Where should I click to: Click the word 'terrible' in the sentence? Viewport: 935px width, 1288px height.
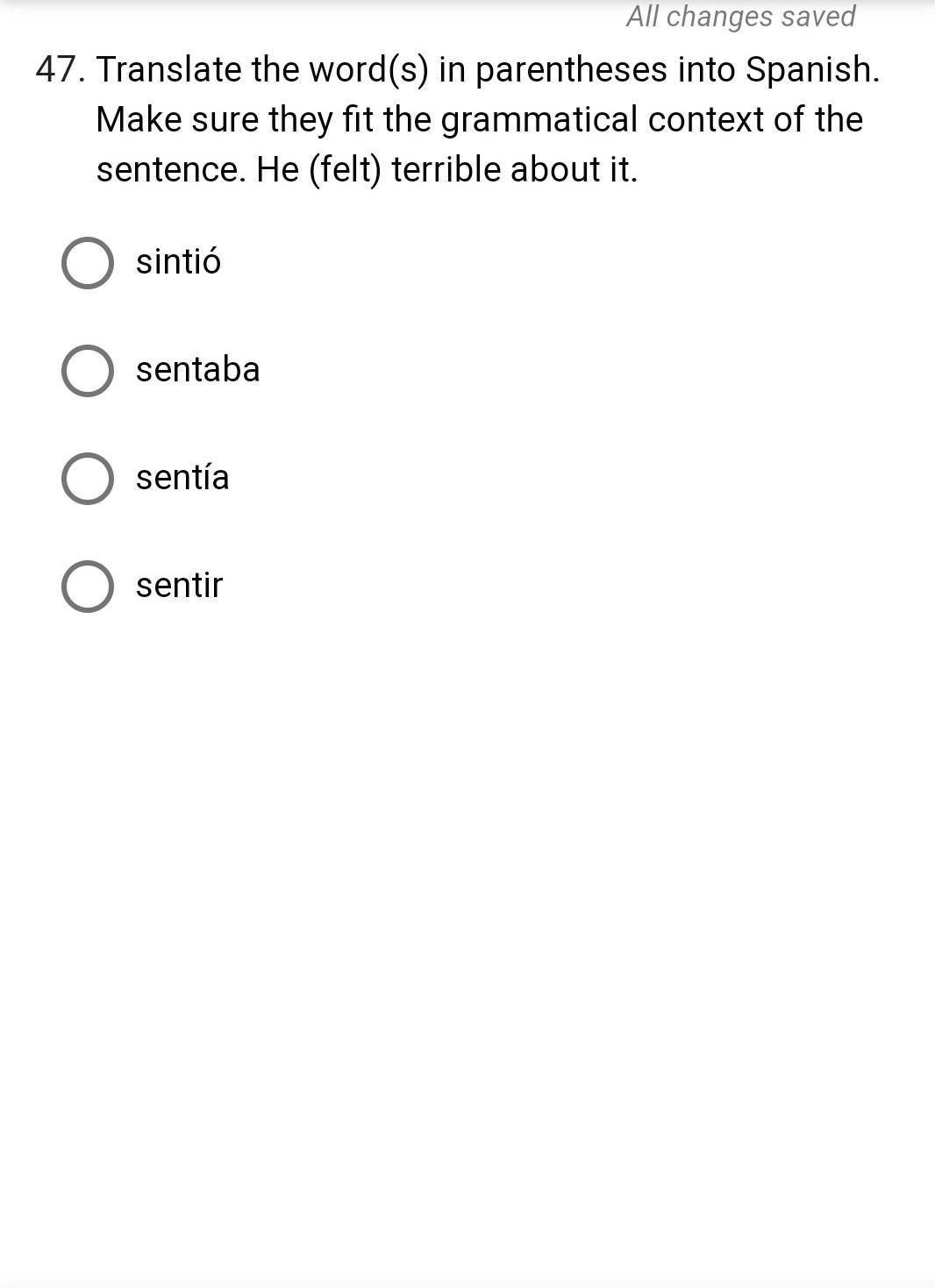click(x=446, y=169)
